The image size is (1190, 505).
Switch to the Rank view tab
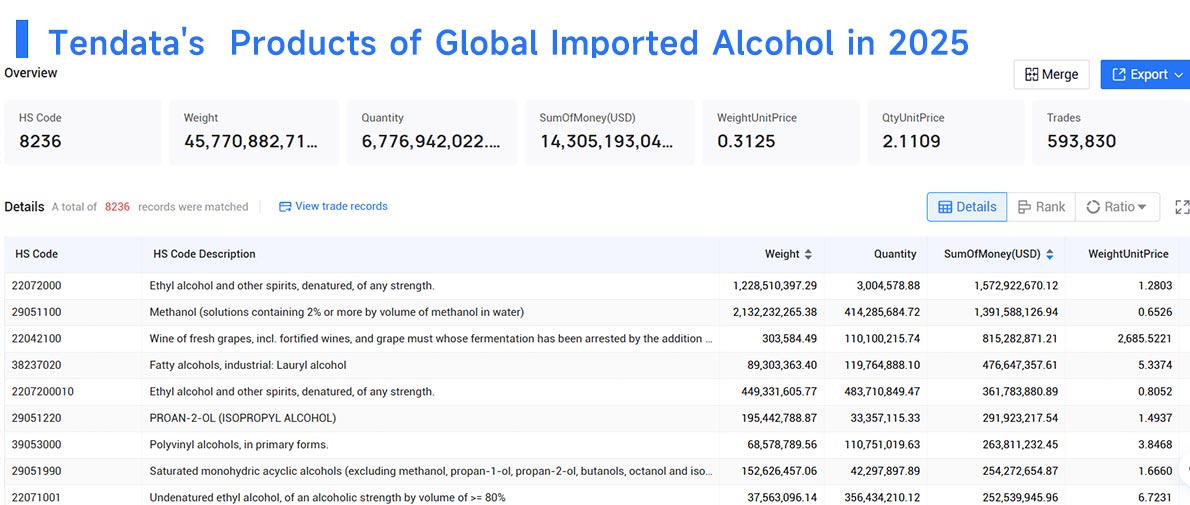pyautogui.click(x=1041, y=207)
